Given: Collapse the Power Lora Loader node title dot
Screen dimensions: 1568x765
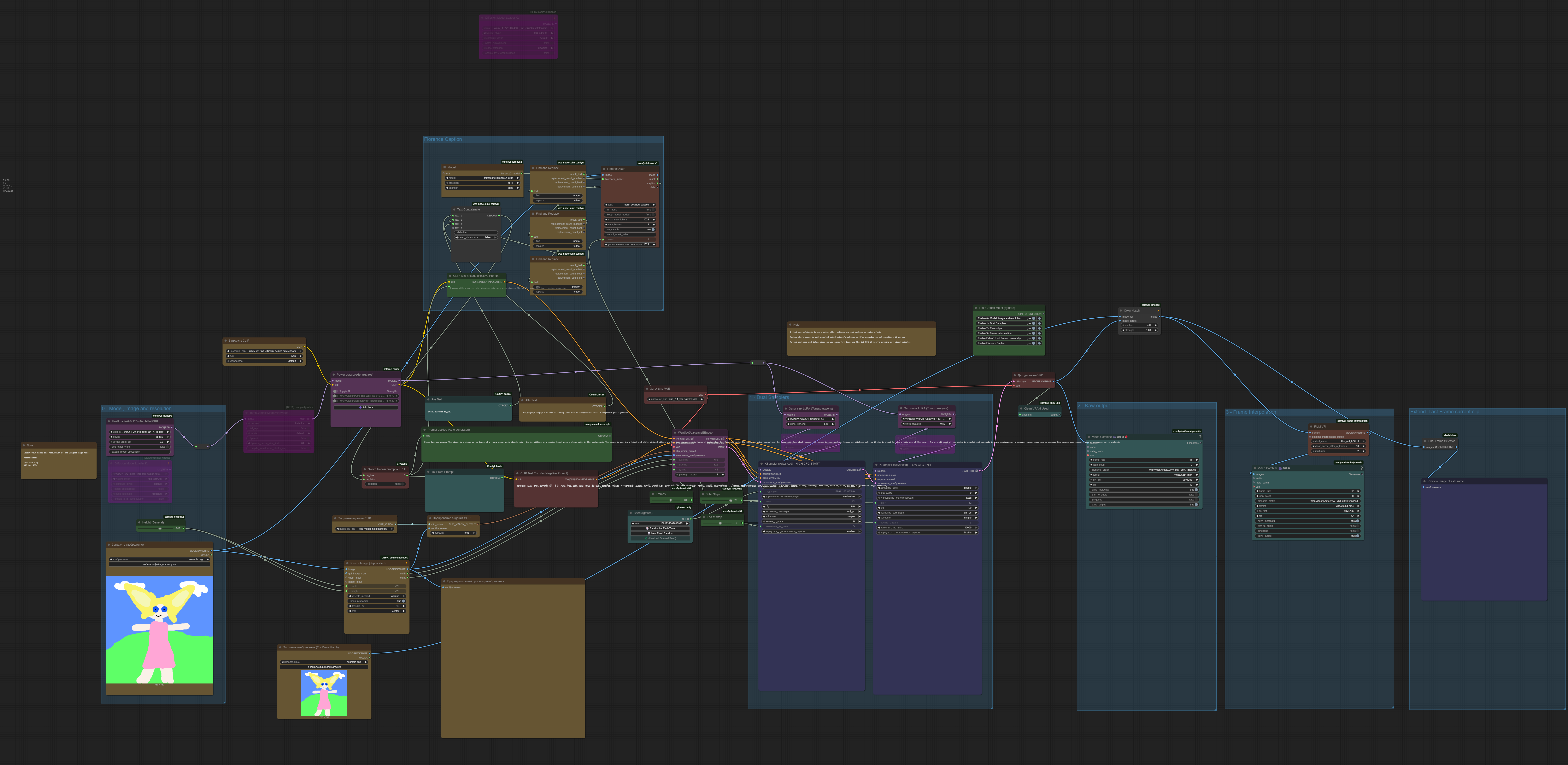Looking at the screenshot, I should click(x=334, y=375).
